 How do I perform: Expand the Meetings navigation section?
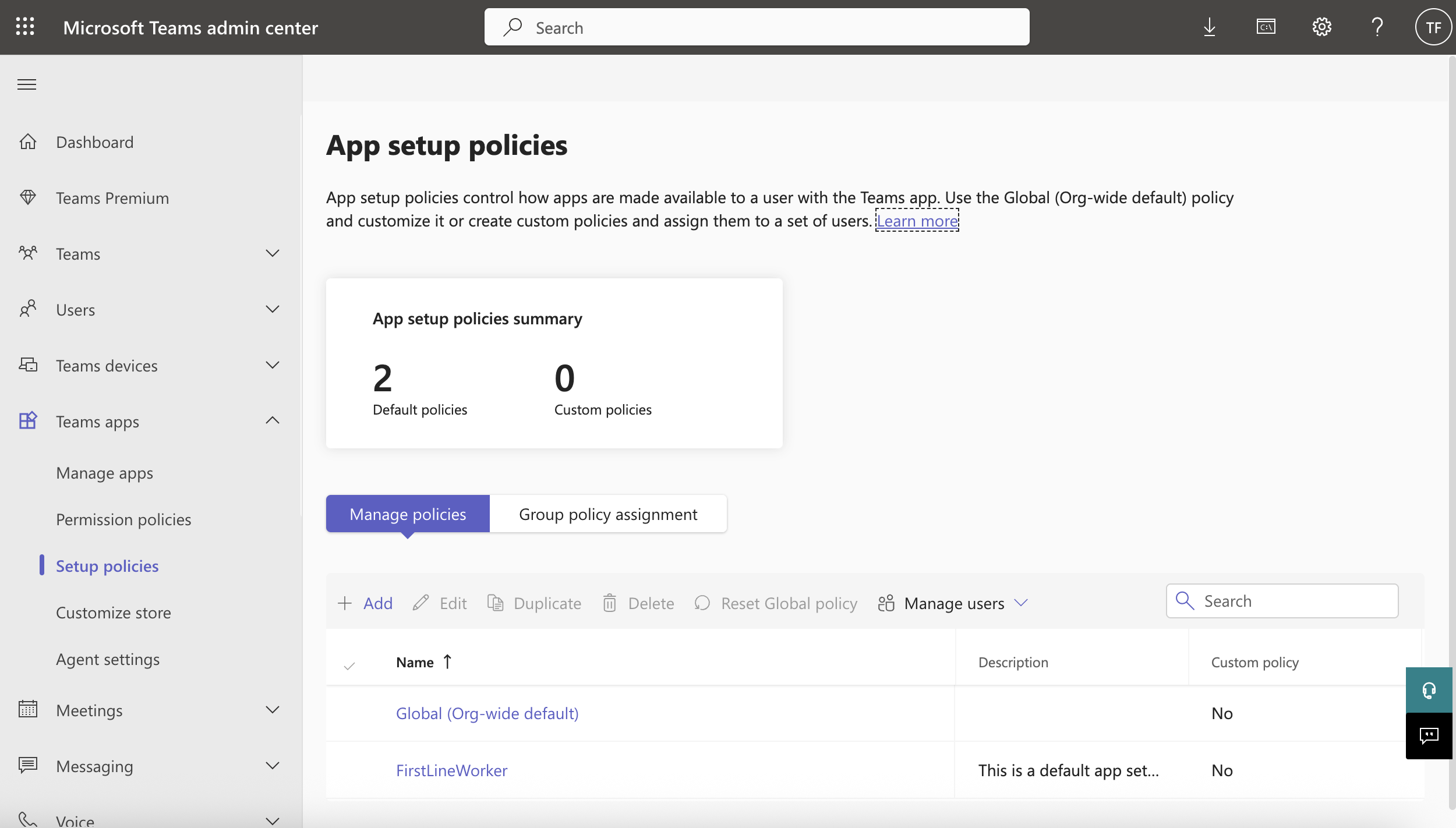[x=272, y=710]
